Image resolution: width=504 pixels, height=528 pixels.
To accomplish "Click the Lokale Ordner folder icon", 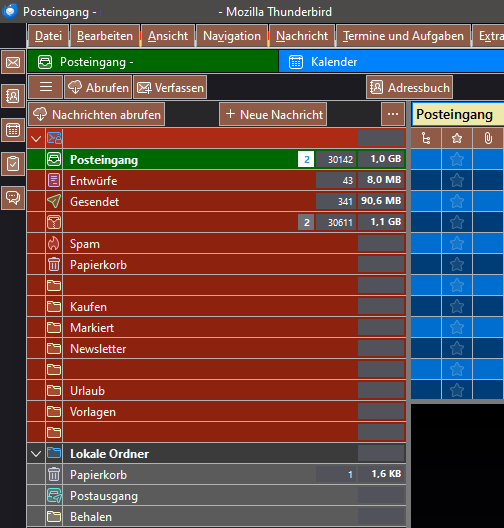I will coord(54,453).
